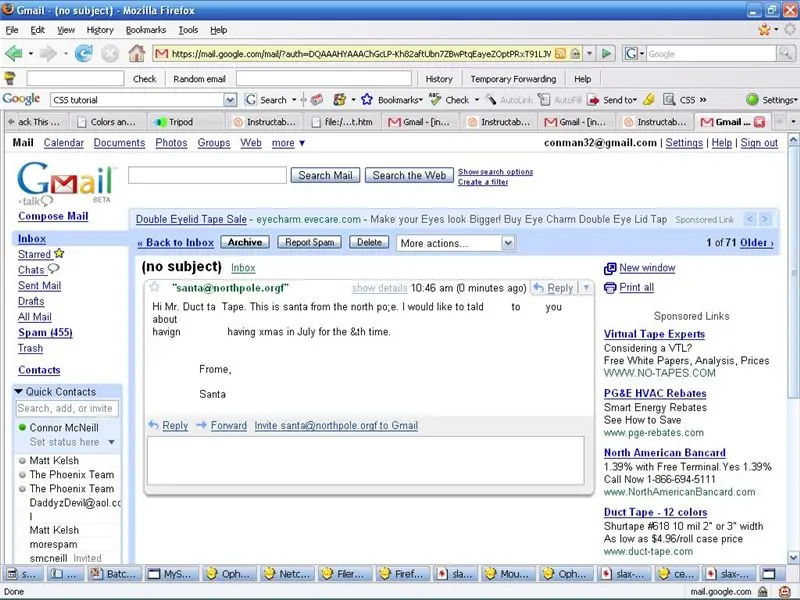Click the magnifier icon in Firefox search box
The height and width of the screenshot is (600, 800).
click(785, 54)
